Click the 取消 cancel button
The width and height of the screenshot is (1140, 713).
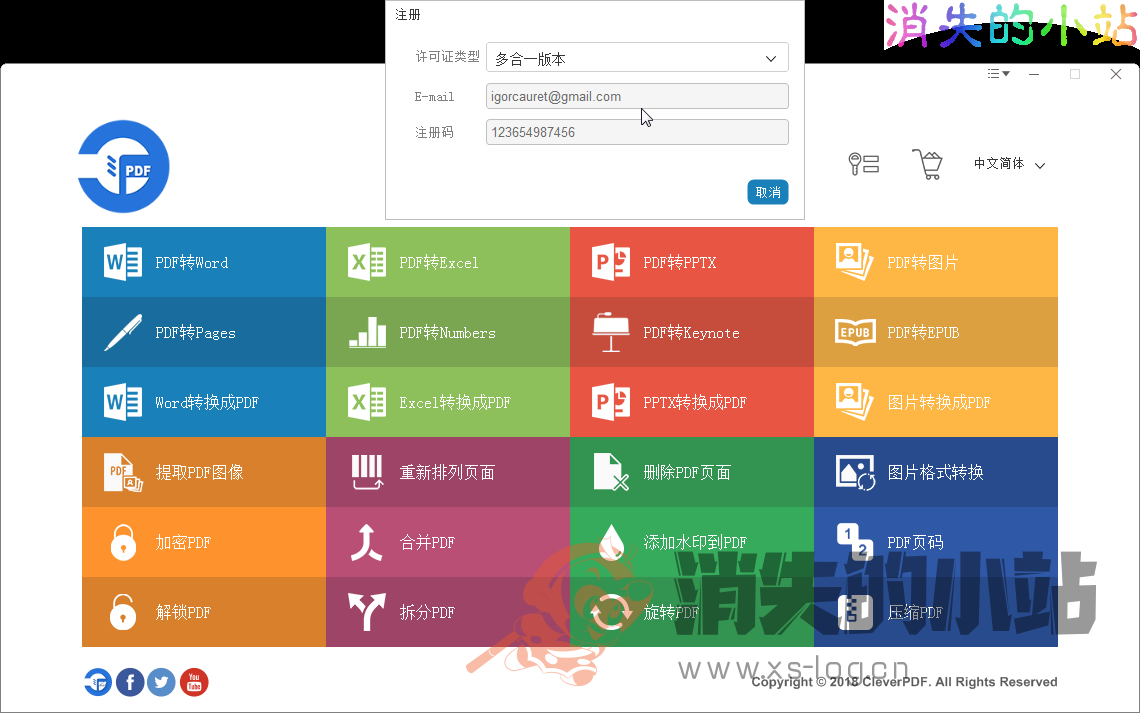coord(768,192)
